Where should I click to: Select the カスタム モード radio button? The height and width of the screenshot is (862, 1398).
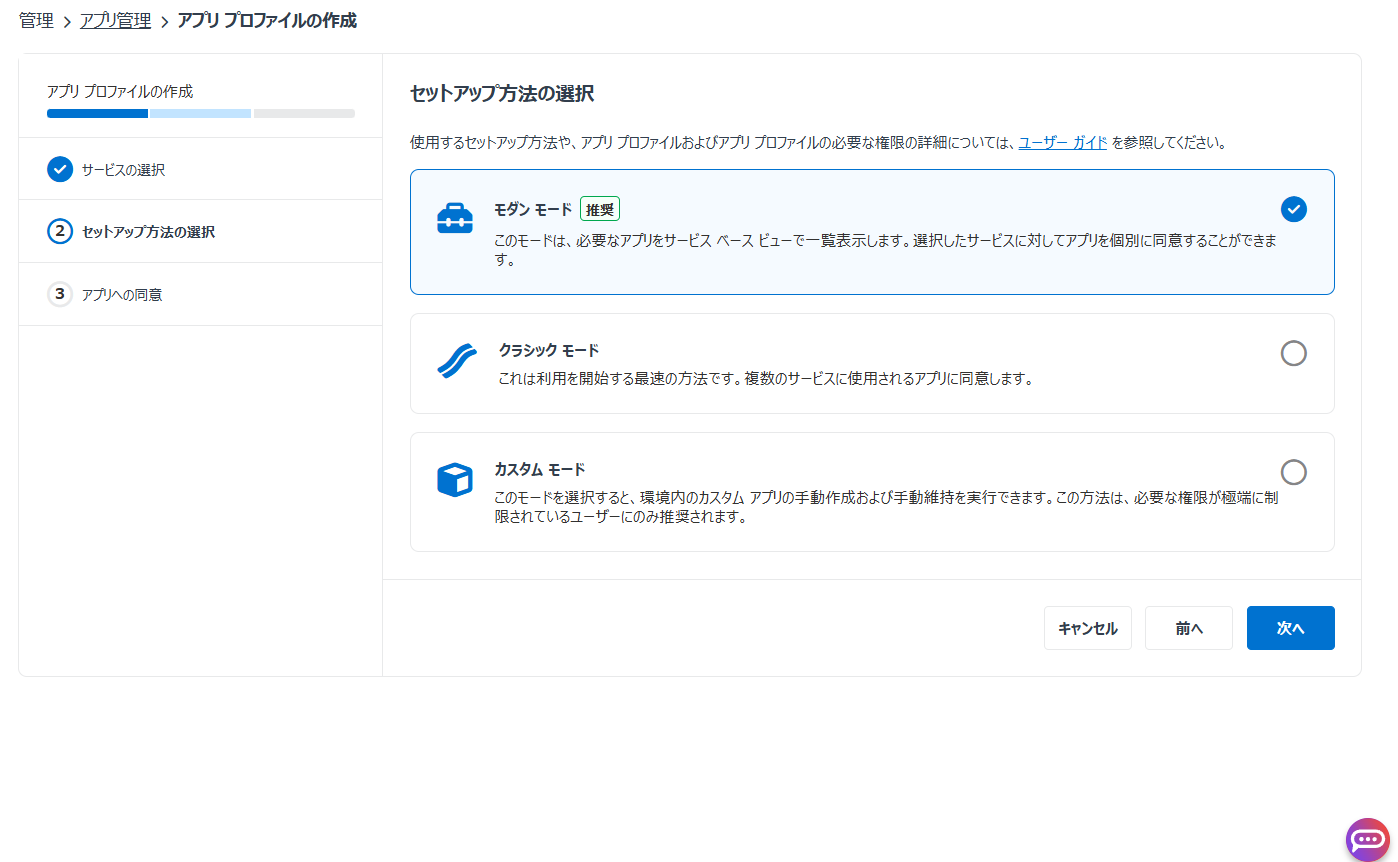(1293, 472)
